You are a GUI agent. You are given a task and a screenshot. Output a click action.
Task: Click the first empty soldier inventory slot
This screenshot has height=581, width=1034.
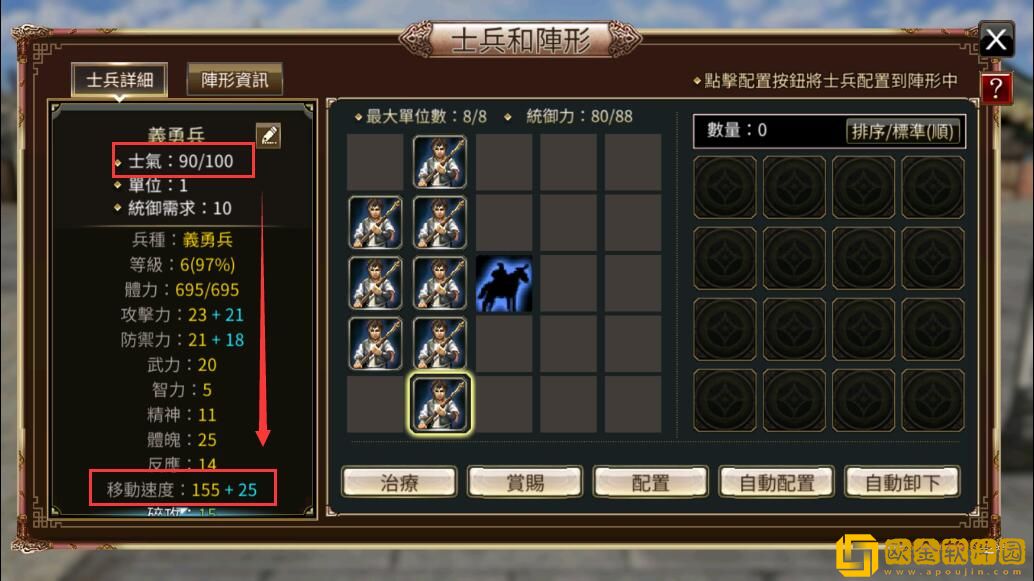click(x=724, y=187)
